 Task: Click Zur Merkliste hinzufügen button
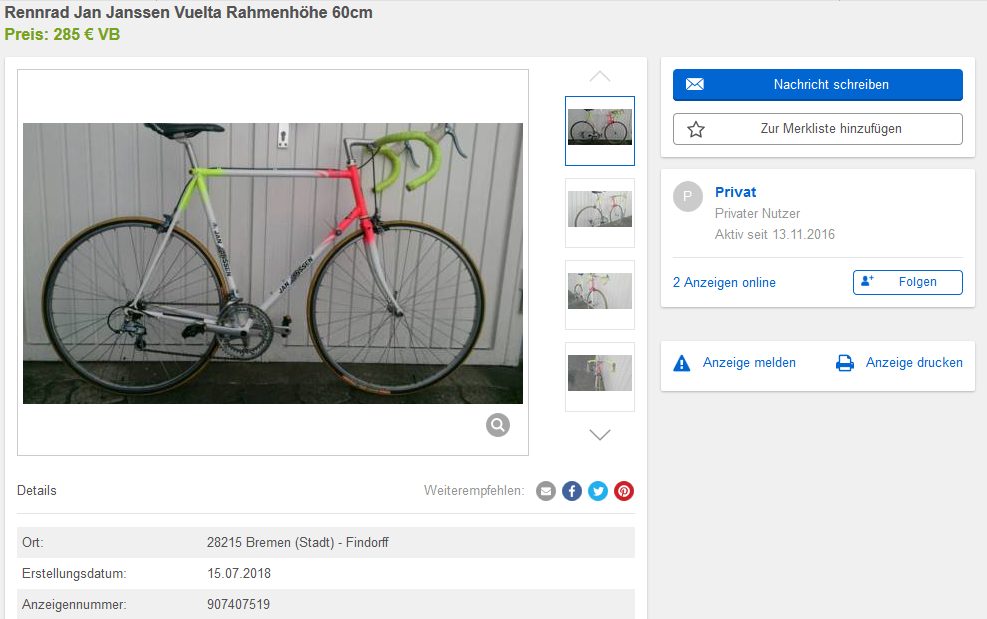coord(817,129)
